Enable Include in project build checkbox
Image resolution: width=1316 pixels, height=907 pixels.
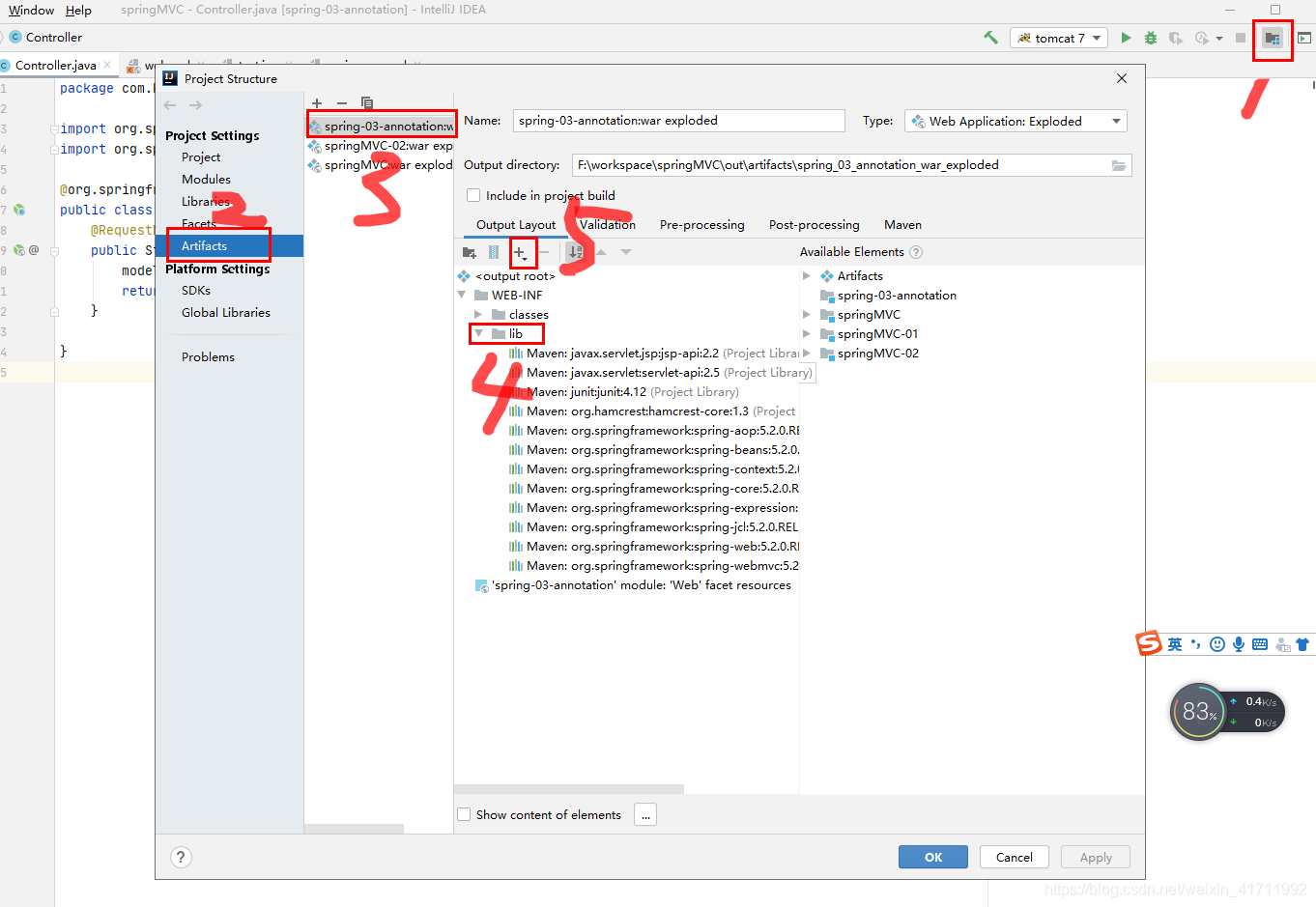point(473,195)
